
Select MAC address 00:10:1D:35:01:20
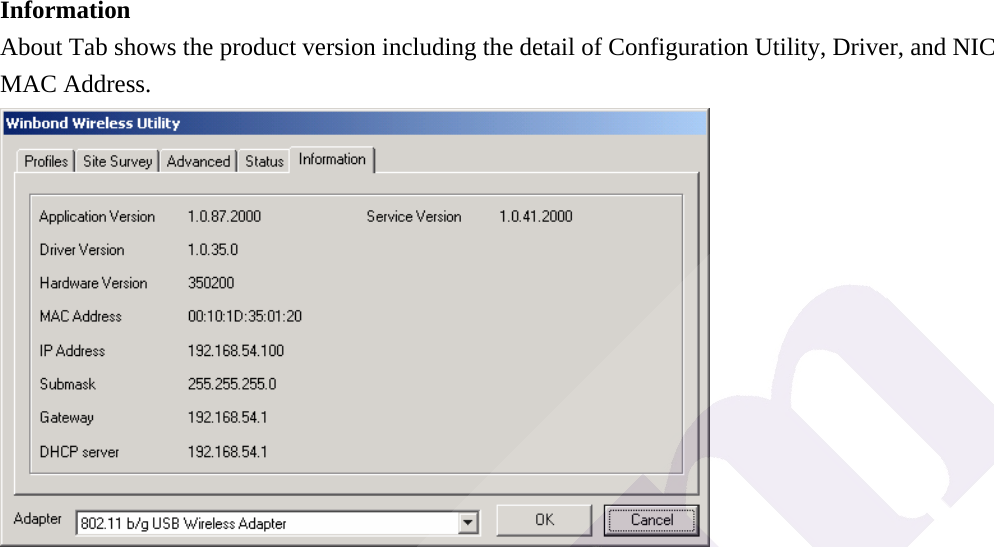(x=245, y=316)
